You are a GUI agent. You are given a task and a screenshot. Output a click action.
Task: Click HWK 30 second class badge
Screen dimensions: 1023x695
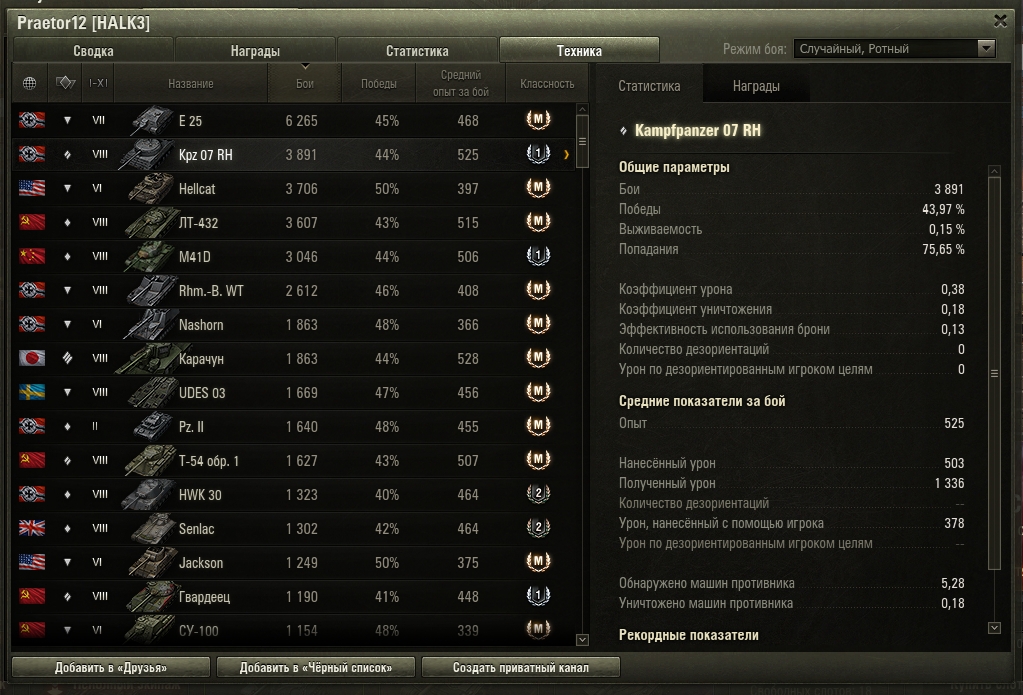click(538, 494)
